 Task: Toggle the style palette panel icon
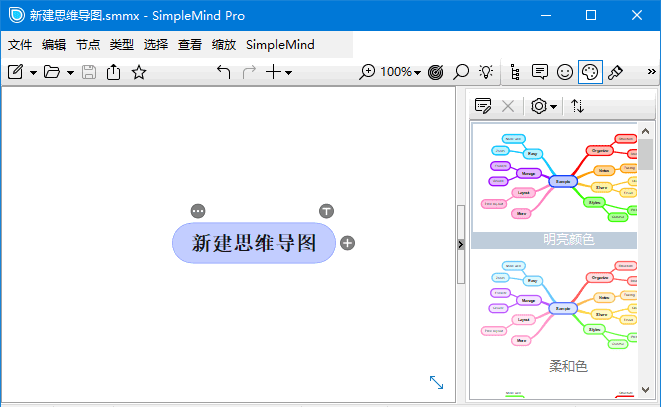[590, 72]
